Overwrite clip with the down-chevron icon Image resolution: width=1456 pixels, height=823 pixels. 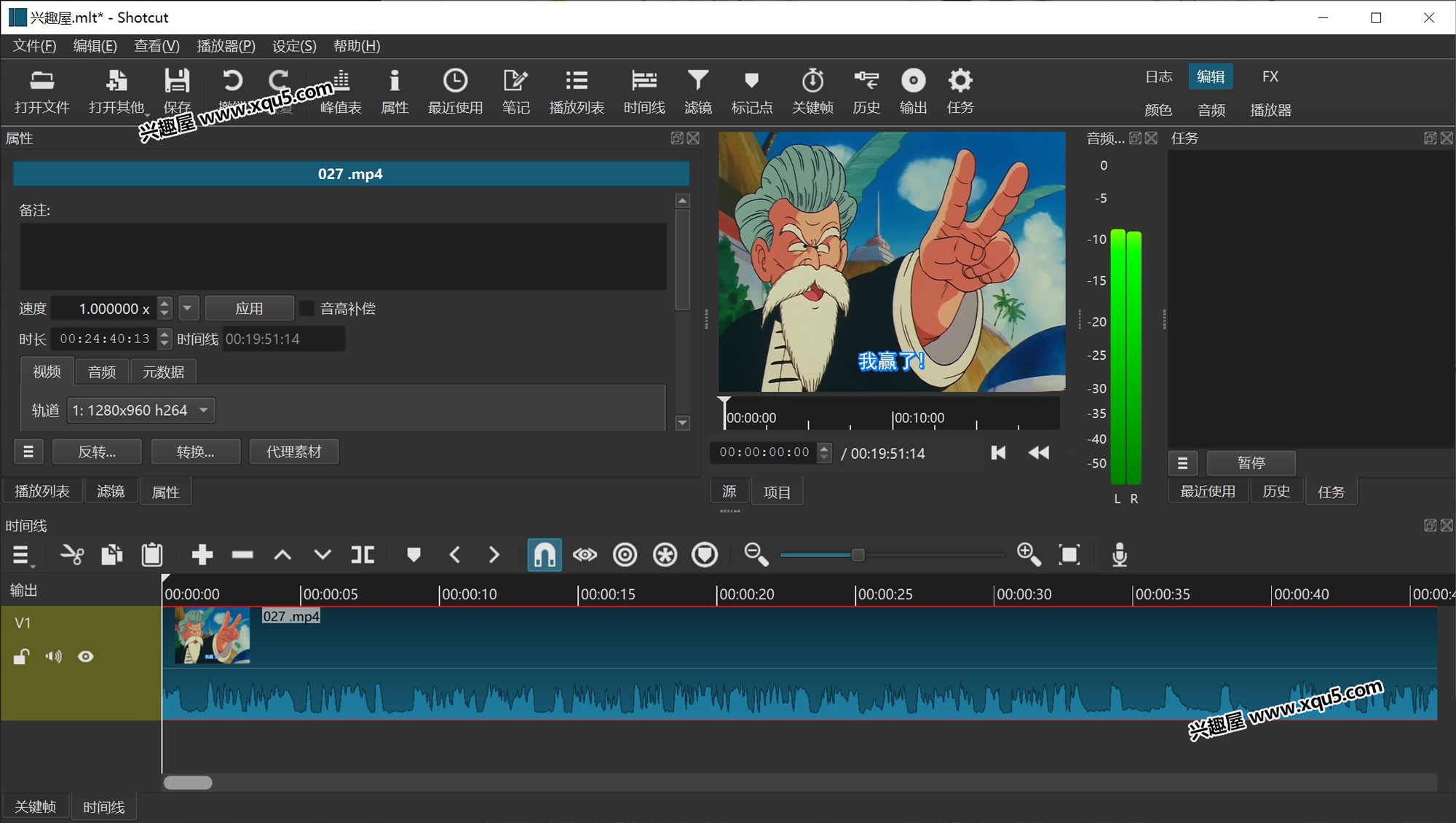tap(323, 555)
